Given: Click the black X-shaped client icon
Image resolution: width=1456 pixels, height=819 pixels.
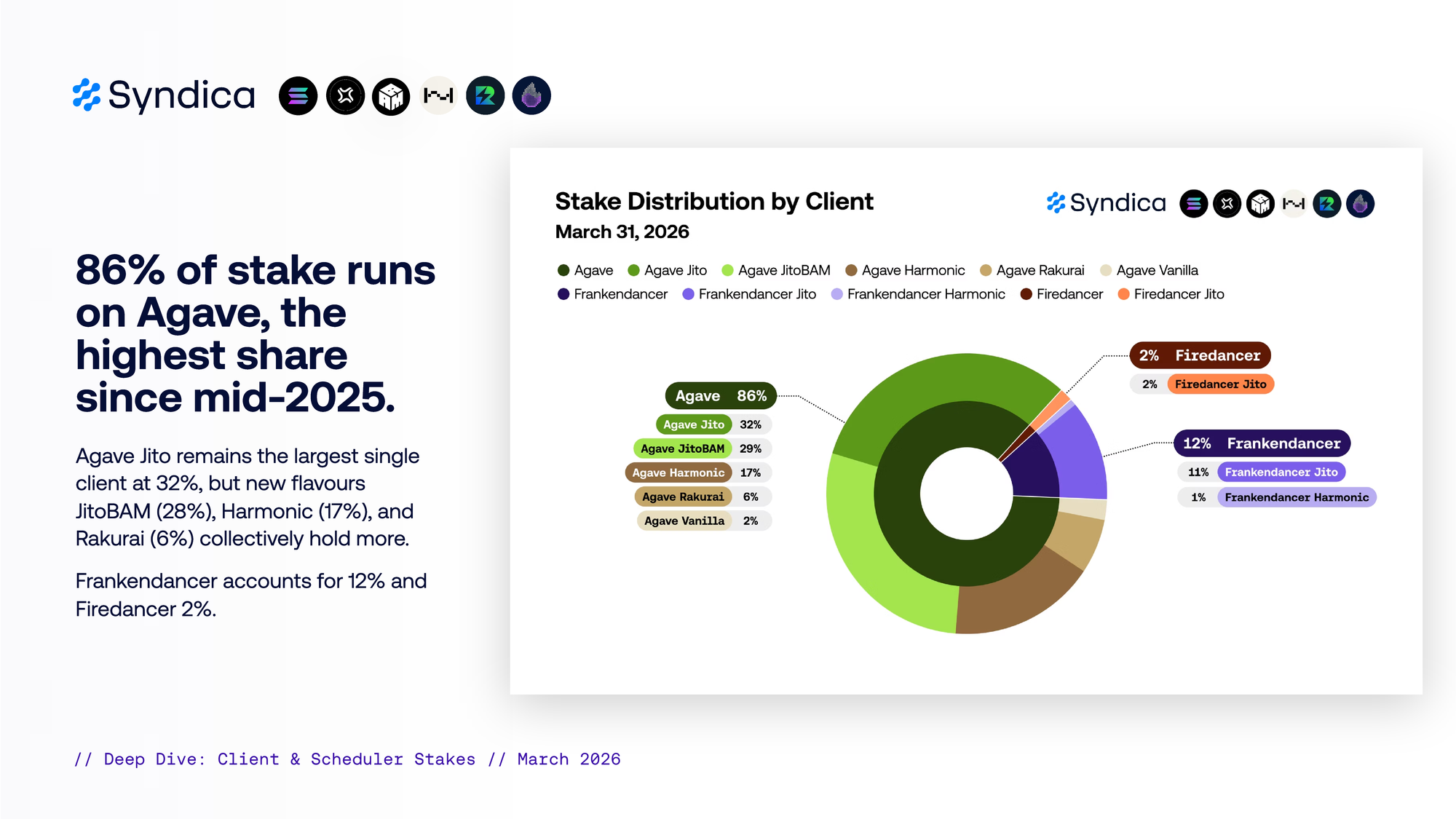Looking at the screenshot, I should pyautogui.click(x=345, y=95).
